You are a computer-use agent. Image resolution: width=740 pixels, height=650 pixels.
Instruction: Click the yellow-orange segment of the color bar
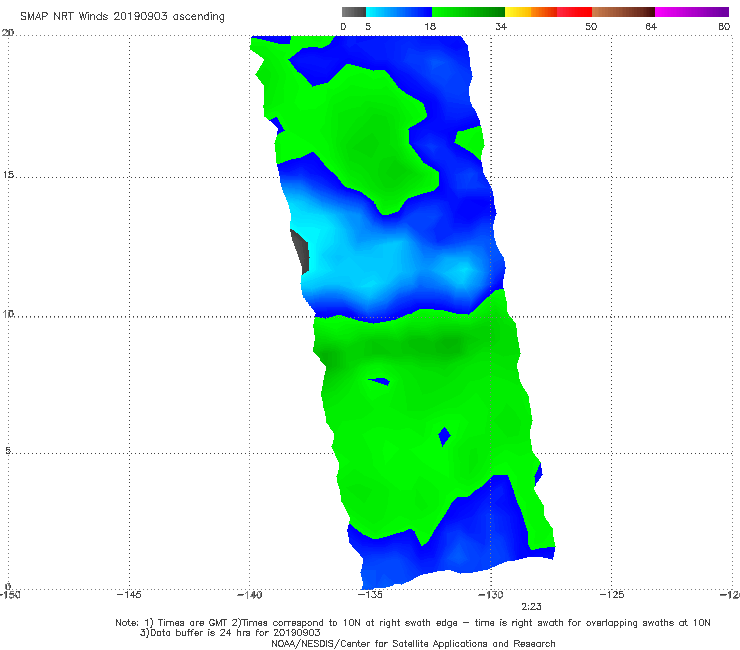pyautogui.click(x=530, y=12)
